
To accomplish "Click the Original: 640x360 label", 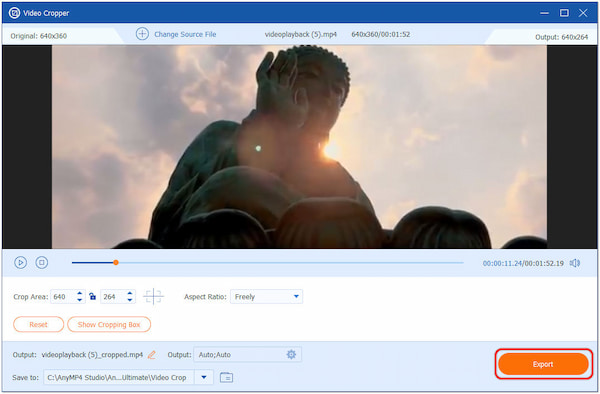I will (39, 36).
